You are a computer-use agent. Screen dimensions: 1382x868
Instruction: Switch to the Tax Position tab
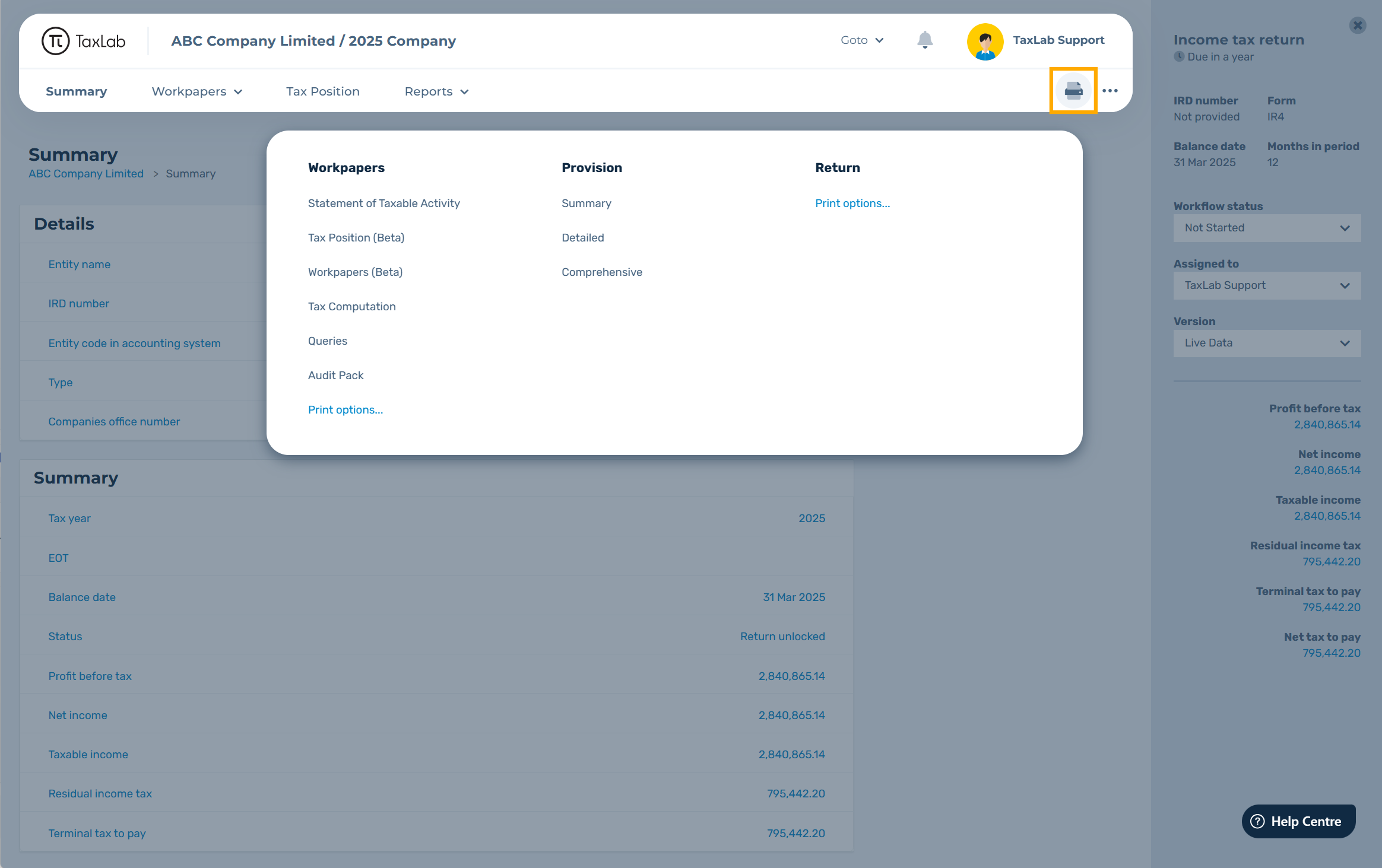[322, 91]
